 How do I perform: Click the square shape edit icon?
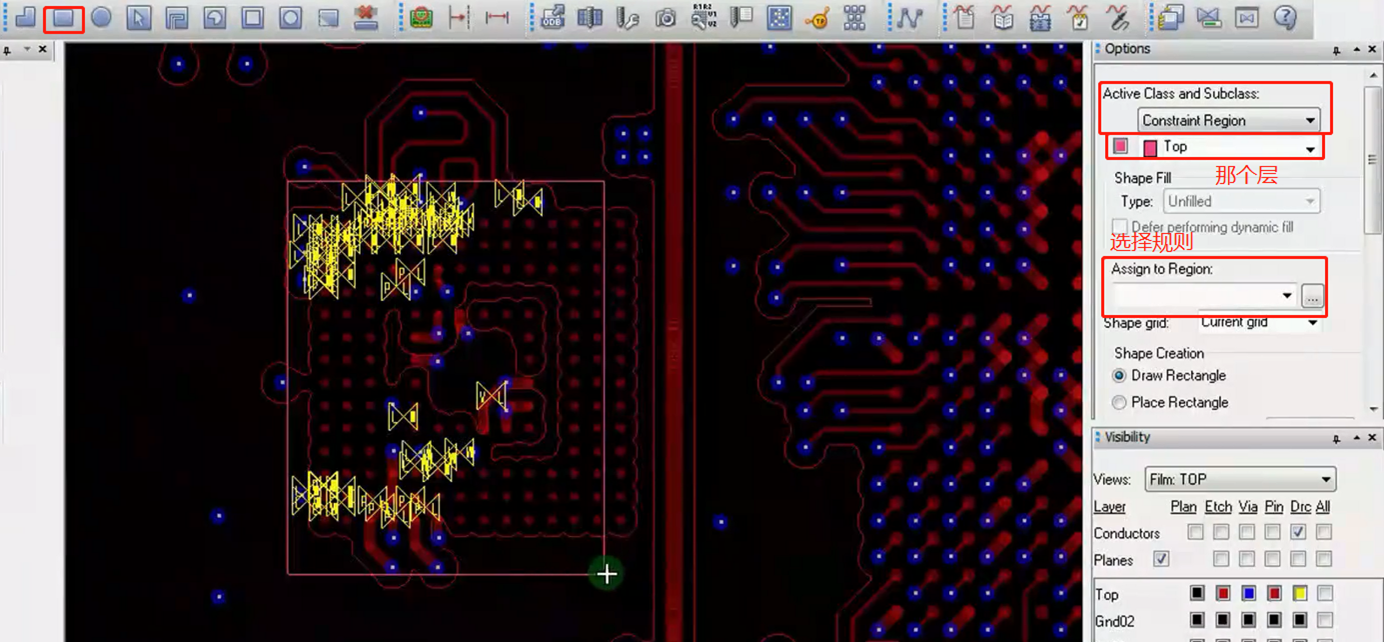(x=253, y=18)
